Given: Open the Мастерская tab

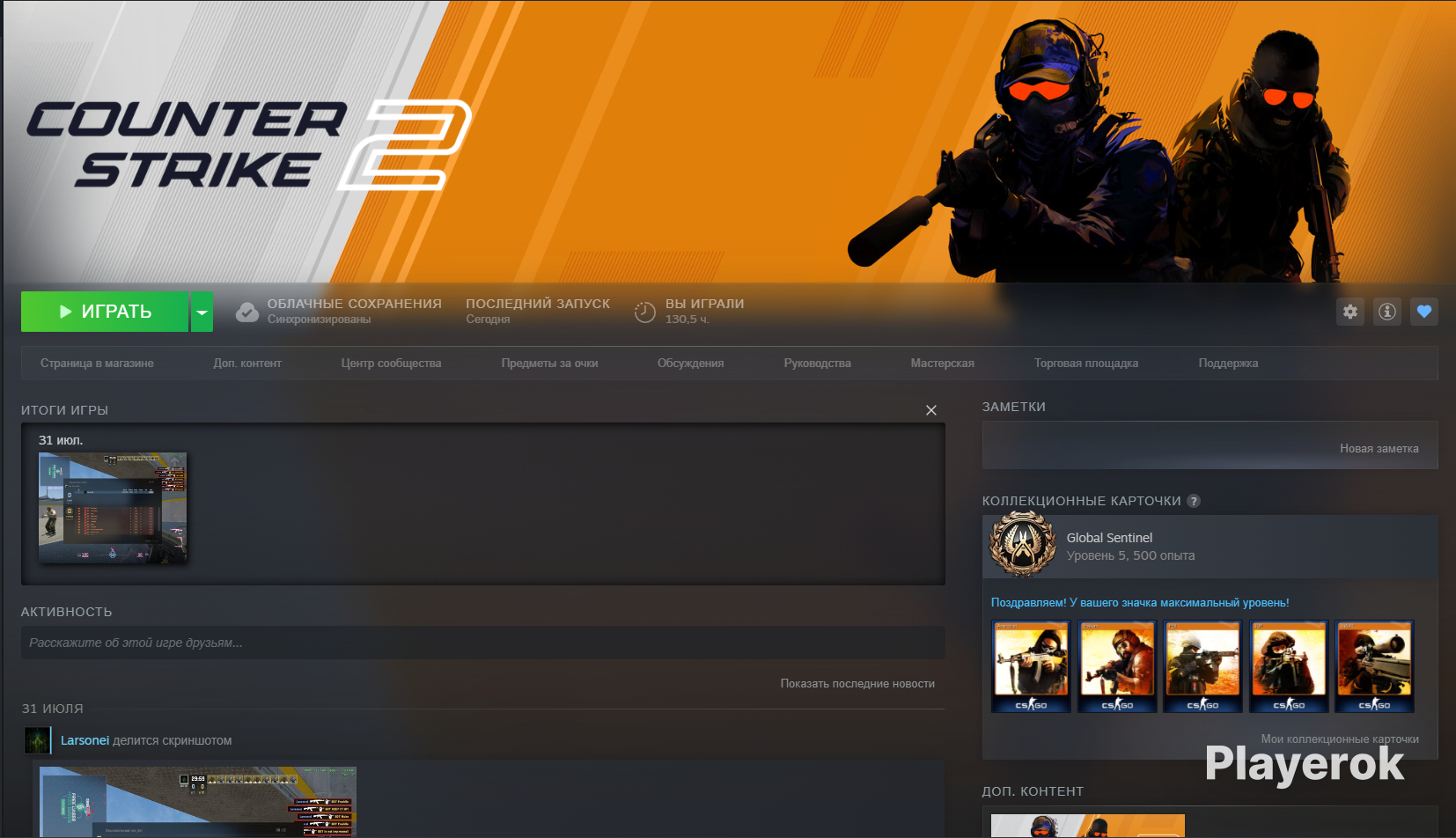Looking at the screenshot, I should pos(943,364).
